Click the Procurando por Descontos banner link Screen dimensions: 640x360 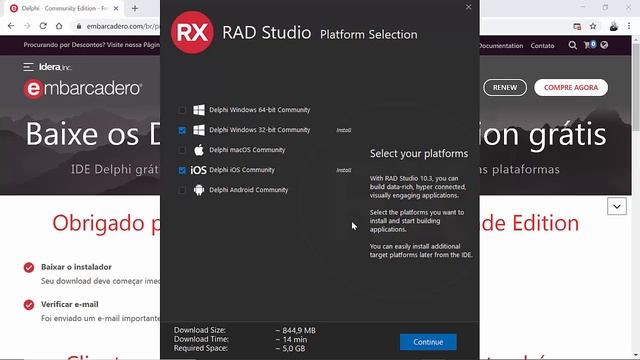click(x=92, y=45)
